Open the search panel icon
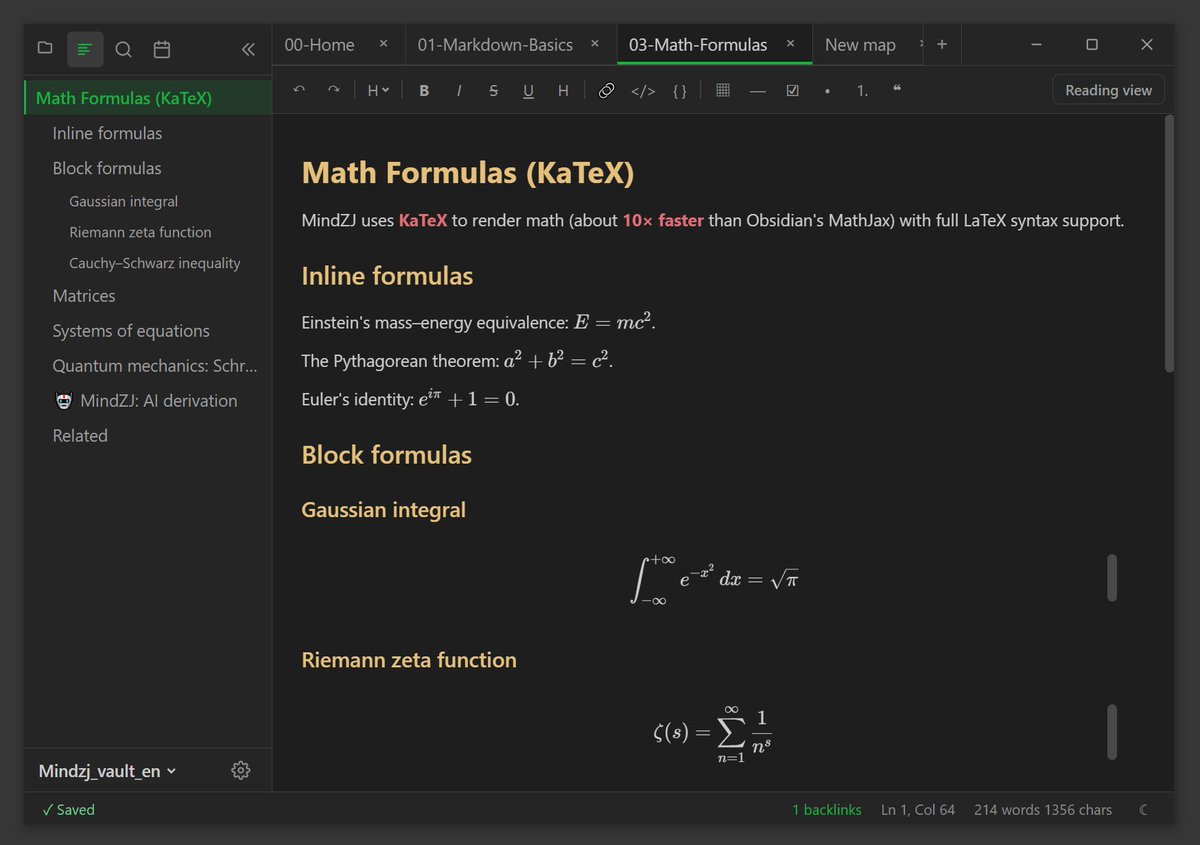This screenshot has height=845, width=1200. 123,49
